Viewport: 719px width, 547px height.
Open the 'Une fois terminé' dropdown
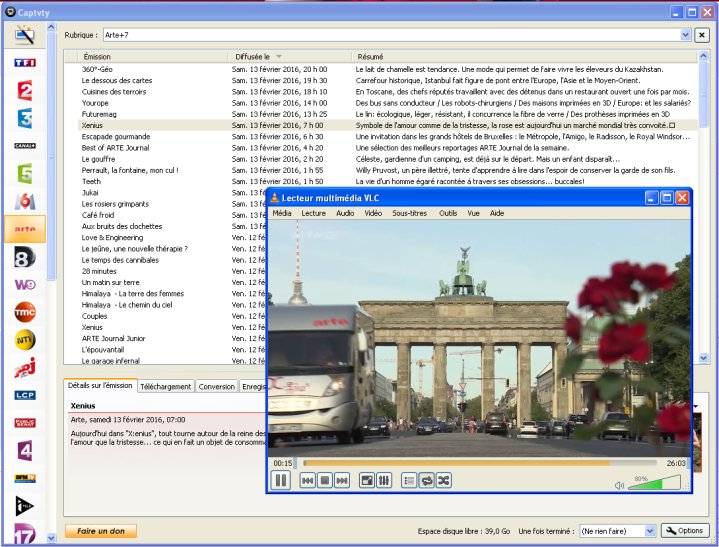(650, 531)
